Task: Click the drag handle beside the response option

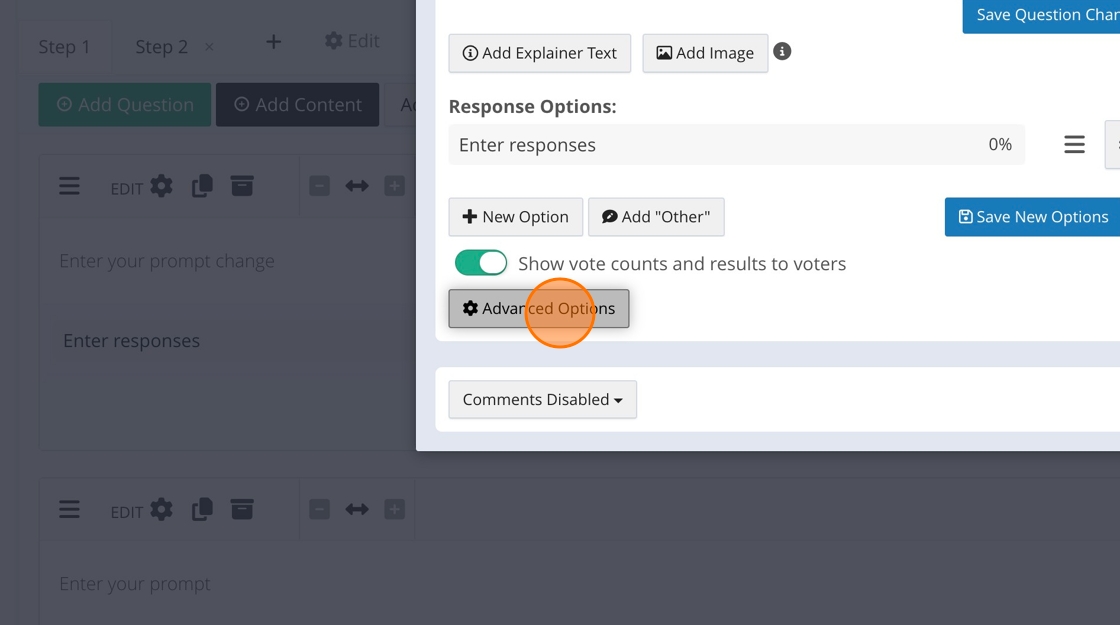Action: (1074, 145)
